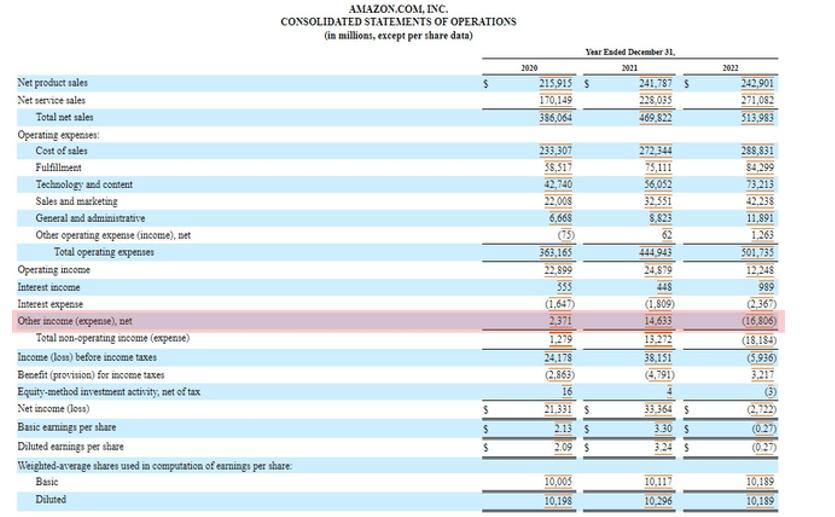
Task: Click the 'Operating income' row label
Action: [54, 270]
